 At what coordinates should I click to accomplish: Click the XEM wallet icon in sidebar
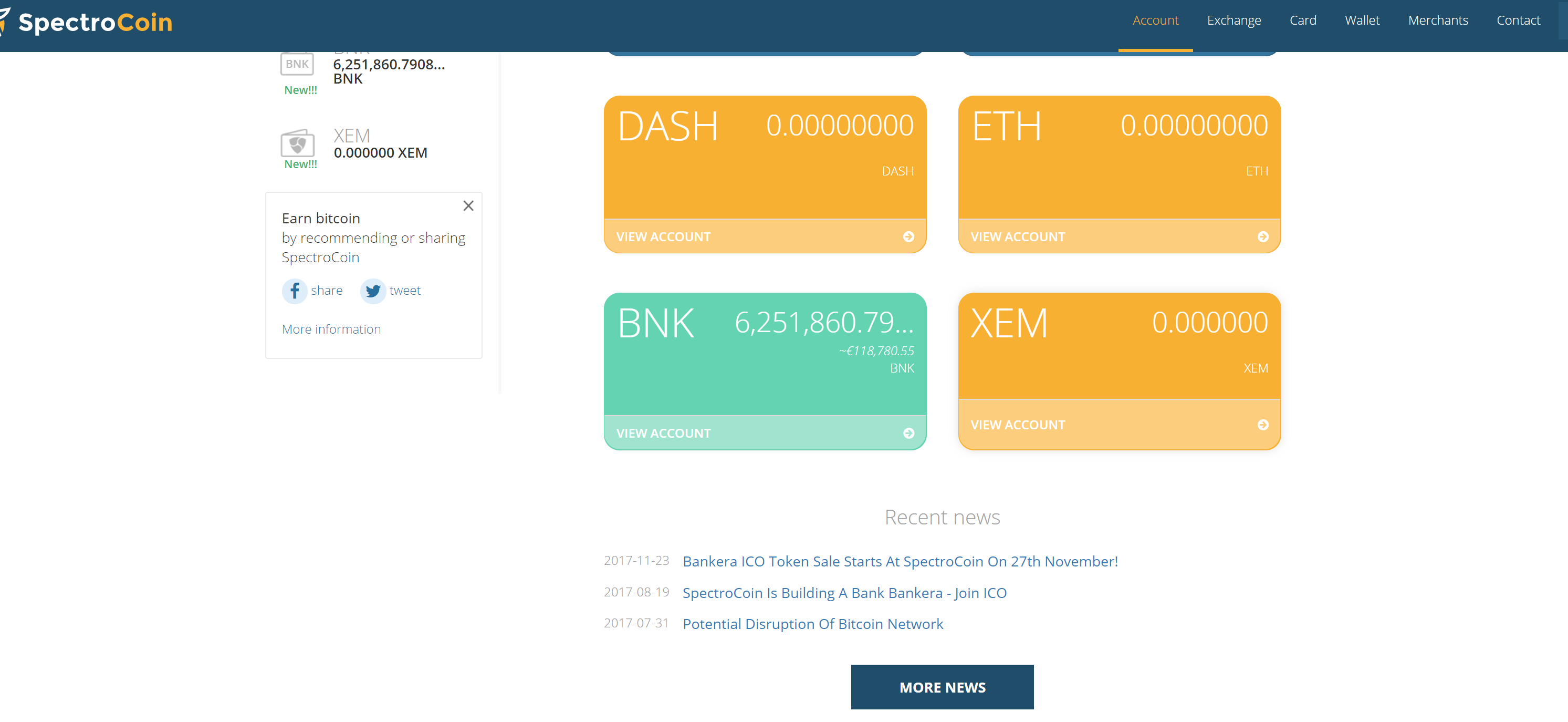pyautogui.click(x=297, y=144)
